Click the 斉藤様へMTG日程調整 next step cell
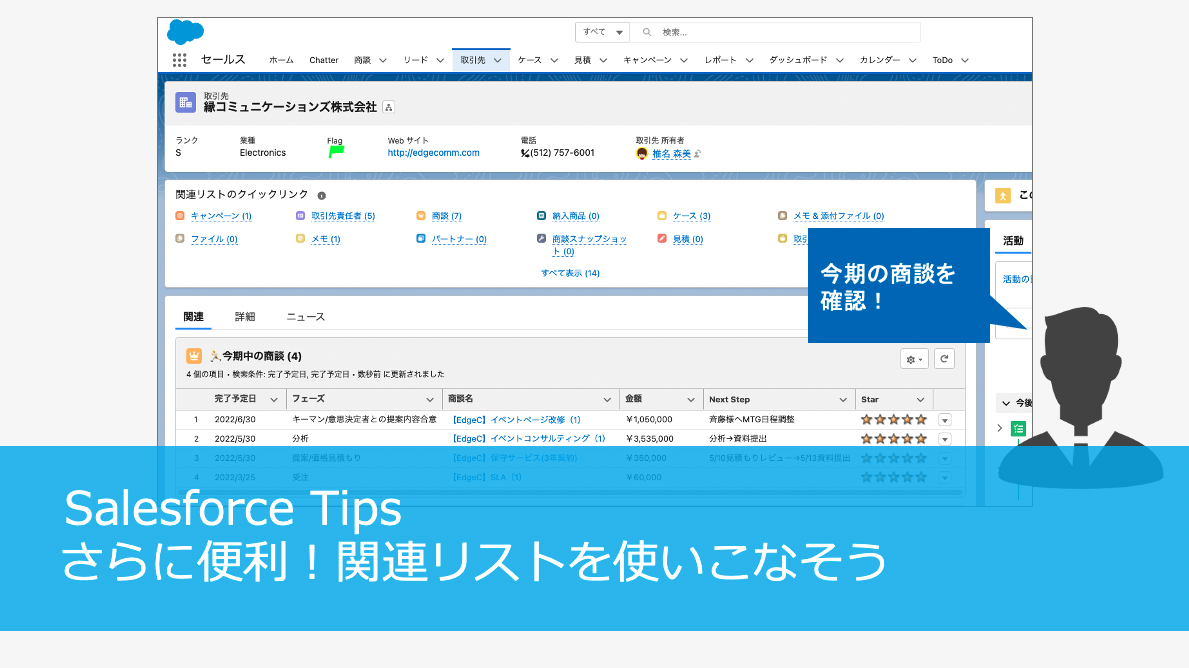Screen dimensions: 1189x668 click(x=751, y=419)
